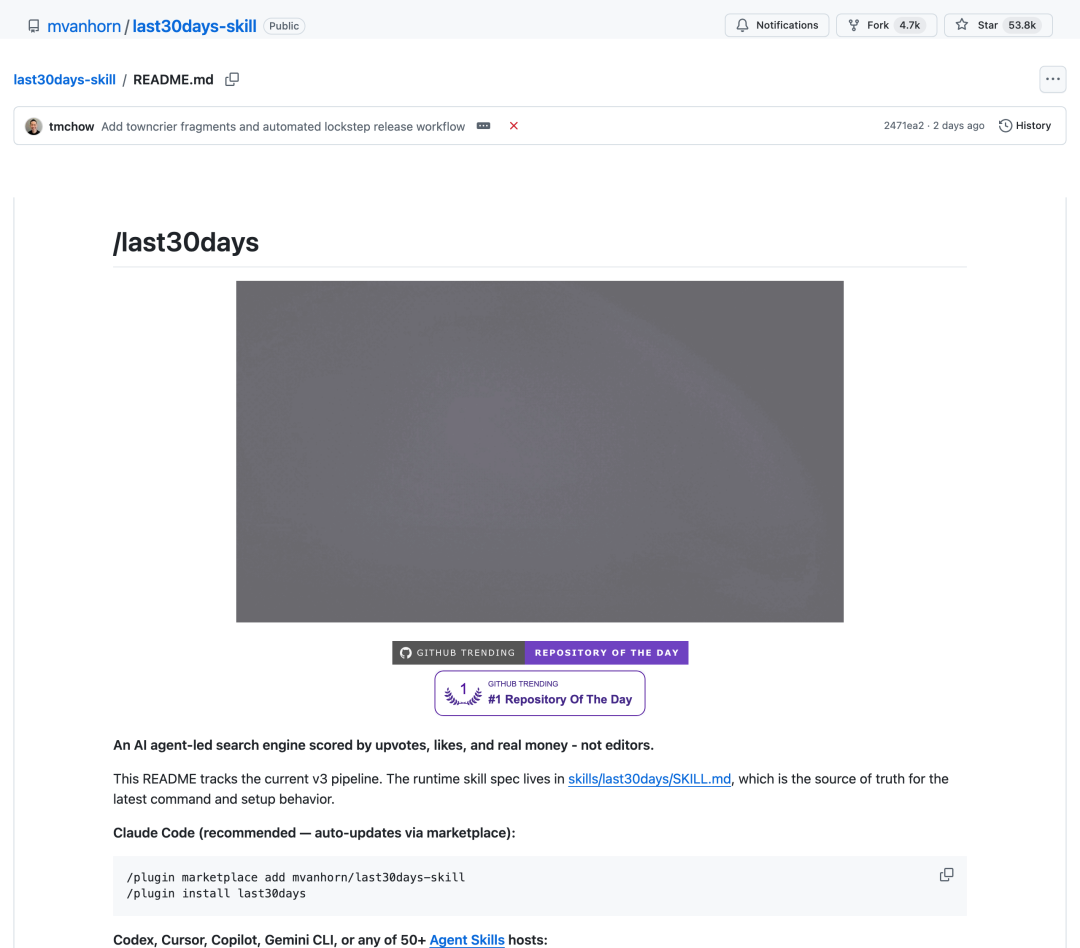The image size is (1080, 948).
Task: Click the '/plugin marketplace add' code line
Action: coord(296,877)
